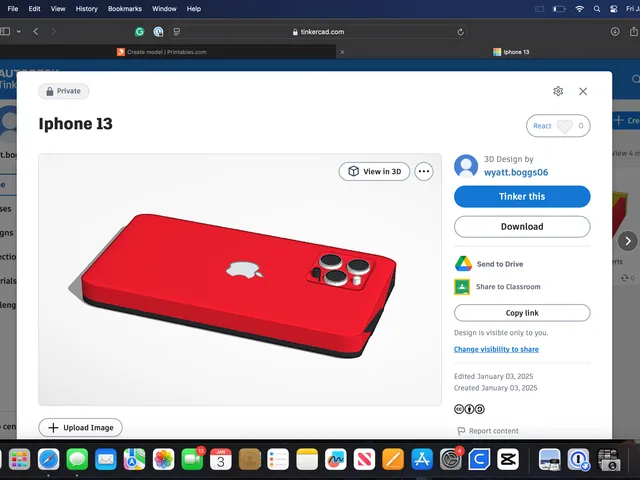This screenshot has width=640, height=480.
Task: Click the Grammarly extension icon
Action: [140, 31]
